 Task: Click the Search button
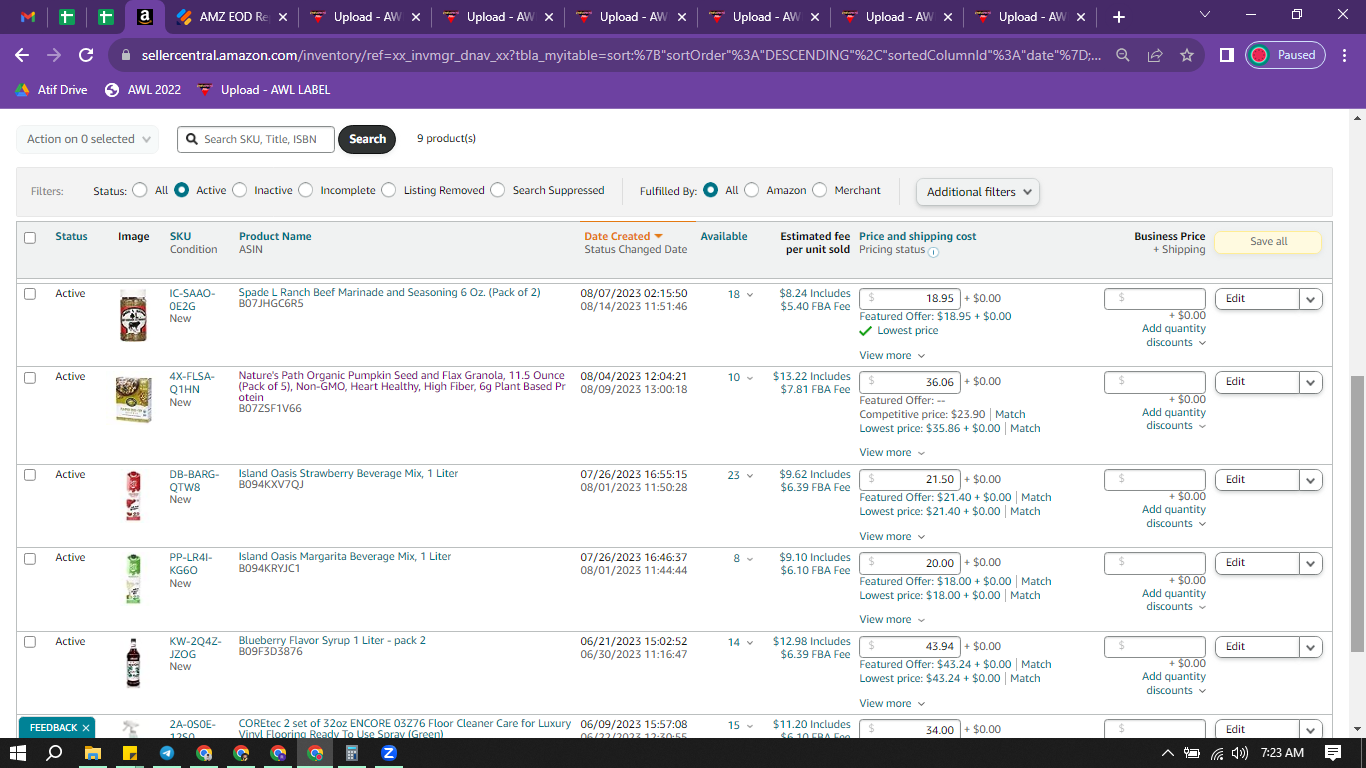pos(367,139)
